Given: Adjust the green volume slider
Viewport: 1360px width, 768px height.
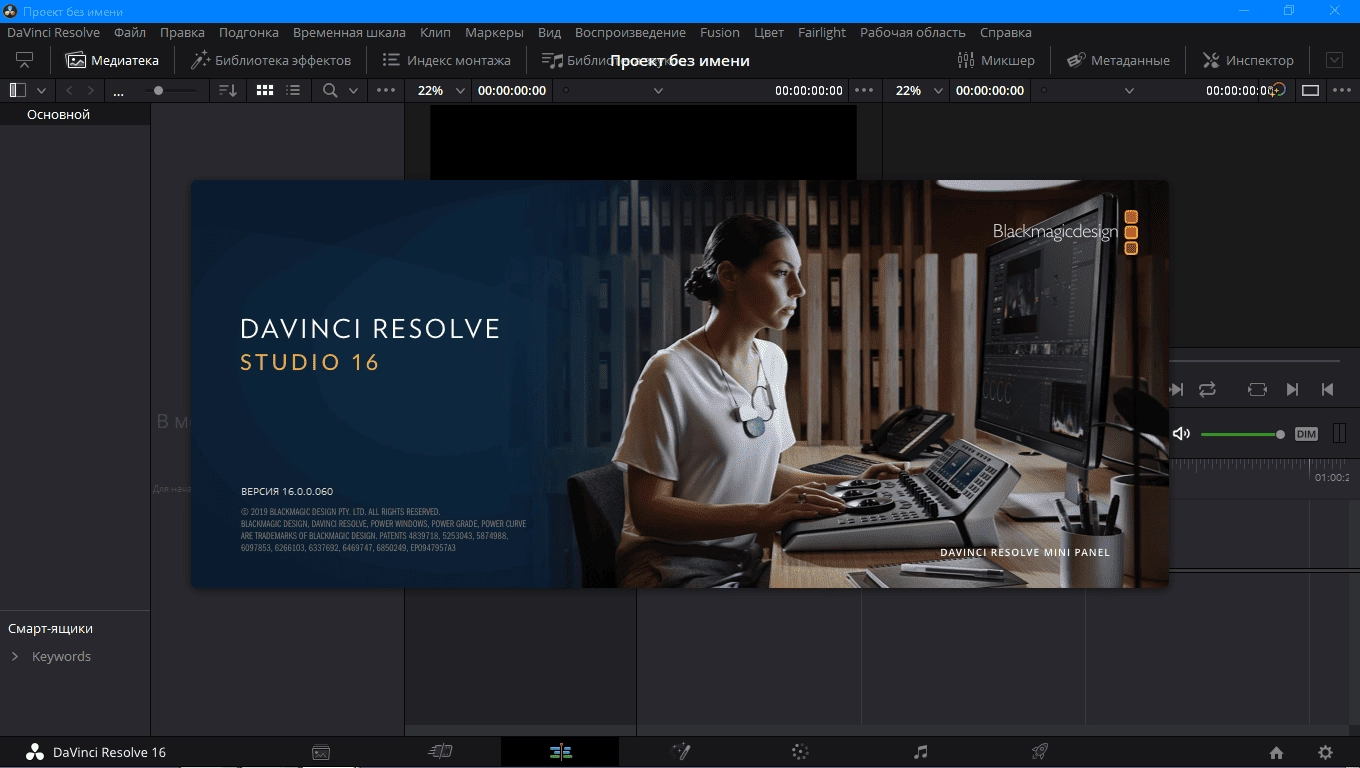Looking at the screenshot, I should click(1243, 434).
